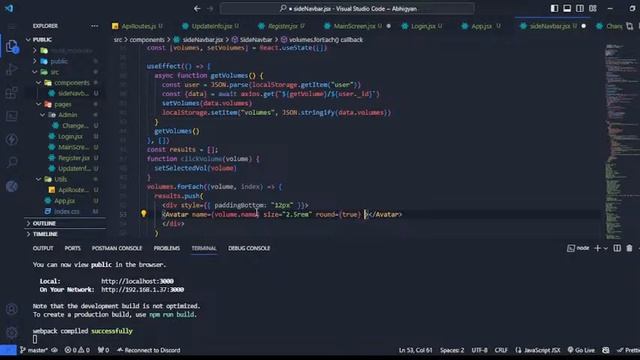The image size is (640, 360).
Task: Split the terminal
Action: [617, 248]
